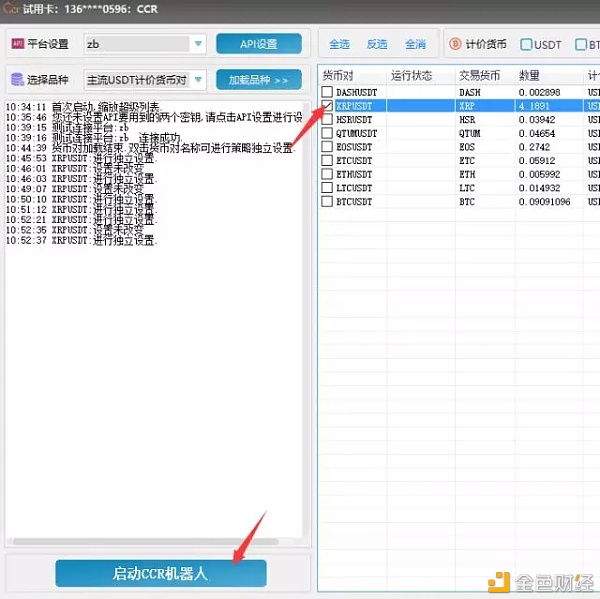
Task: Click 全选 to select all pairs
Action: [339, 44]
